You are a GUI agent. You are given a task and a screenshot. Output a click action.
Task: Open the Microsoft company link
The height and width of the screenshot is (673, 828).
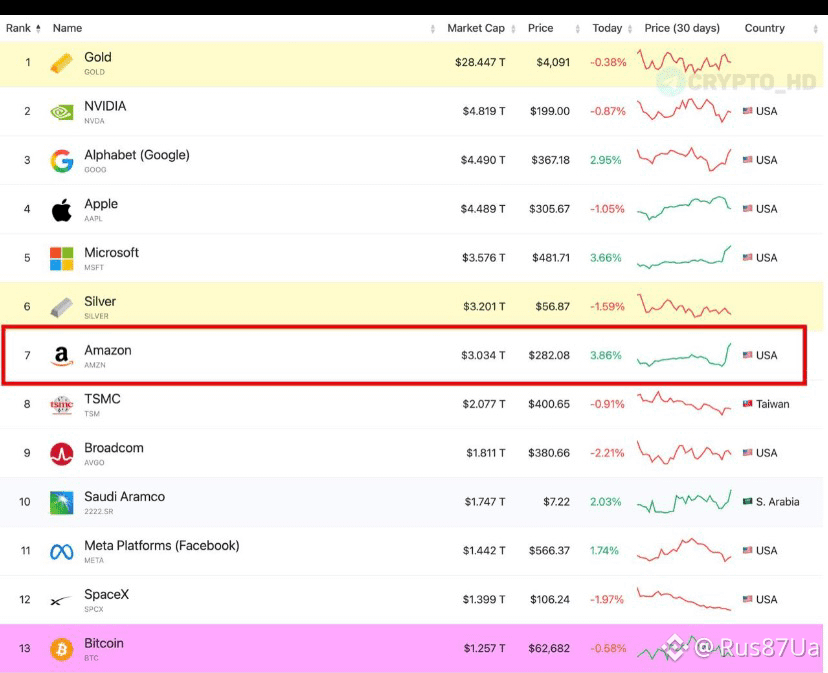tap(111, 253)
